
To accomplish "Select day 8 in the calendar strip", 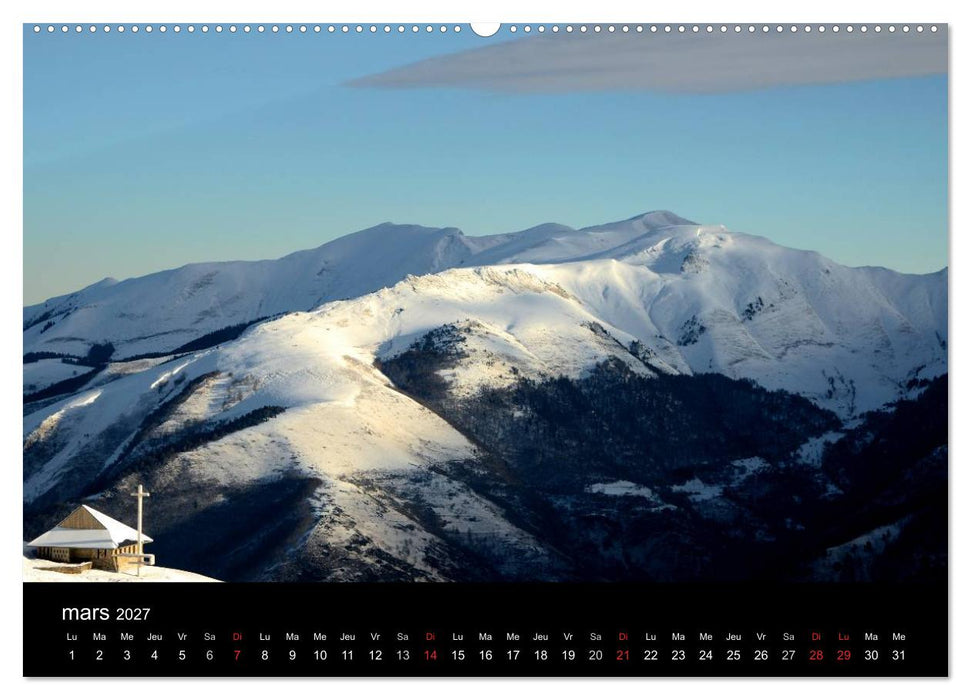I will click(264, 655).
